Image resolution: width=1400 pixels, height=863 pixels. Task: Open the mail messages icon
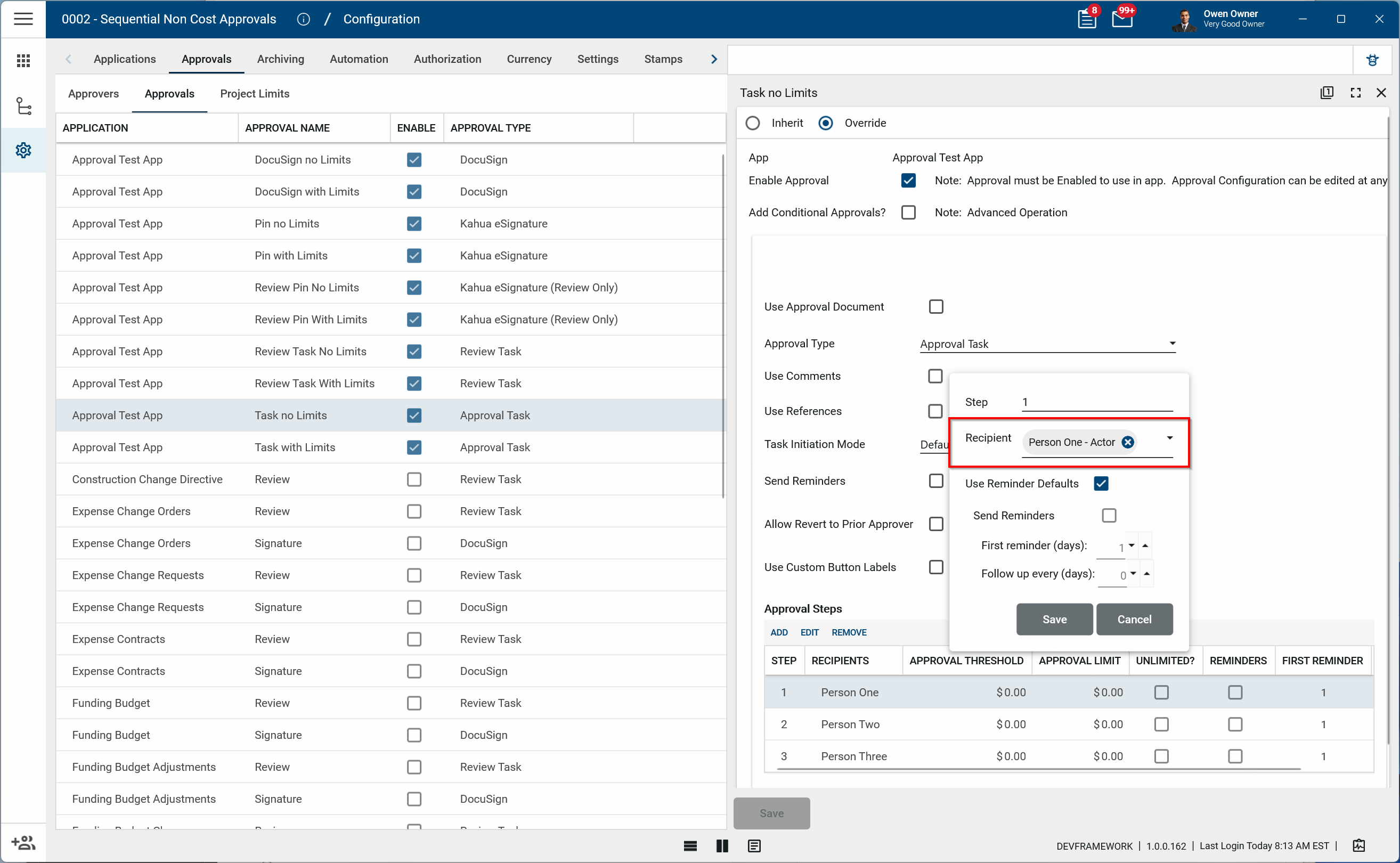point(1121,19)
